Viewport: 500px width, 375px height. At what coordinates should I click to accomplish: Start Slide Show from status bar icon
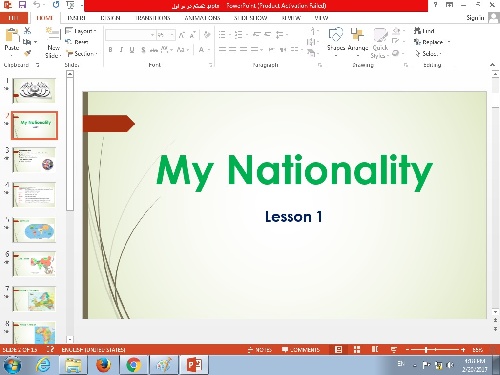394,349
